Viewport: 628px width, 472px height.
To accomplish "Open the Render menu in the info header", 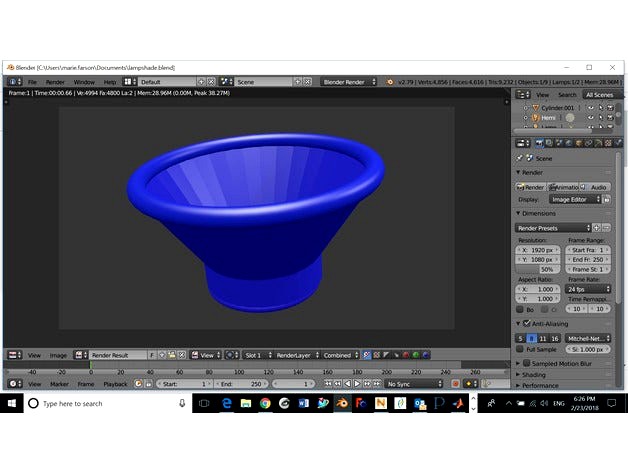I will click(x=55, y=82).
